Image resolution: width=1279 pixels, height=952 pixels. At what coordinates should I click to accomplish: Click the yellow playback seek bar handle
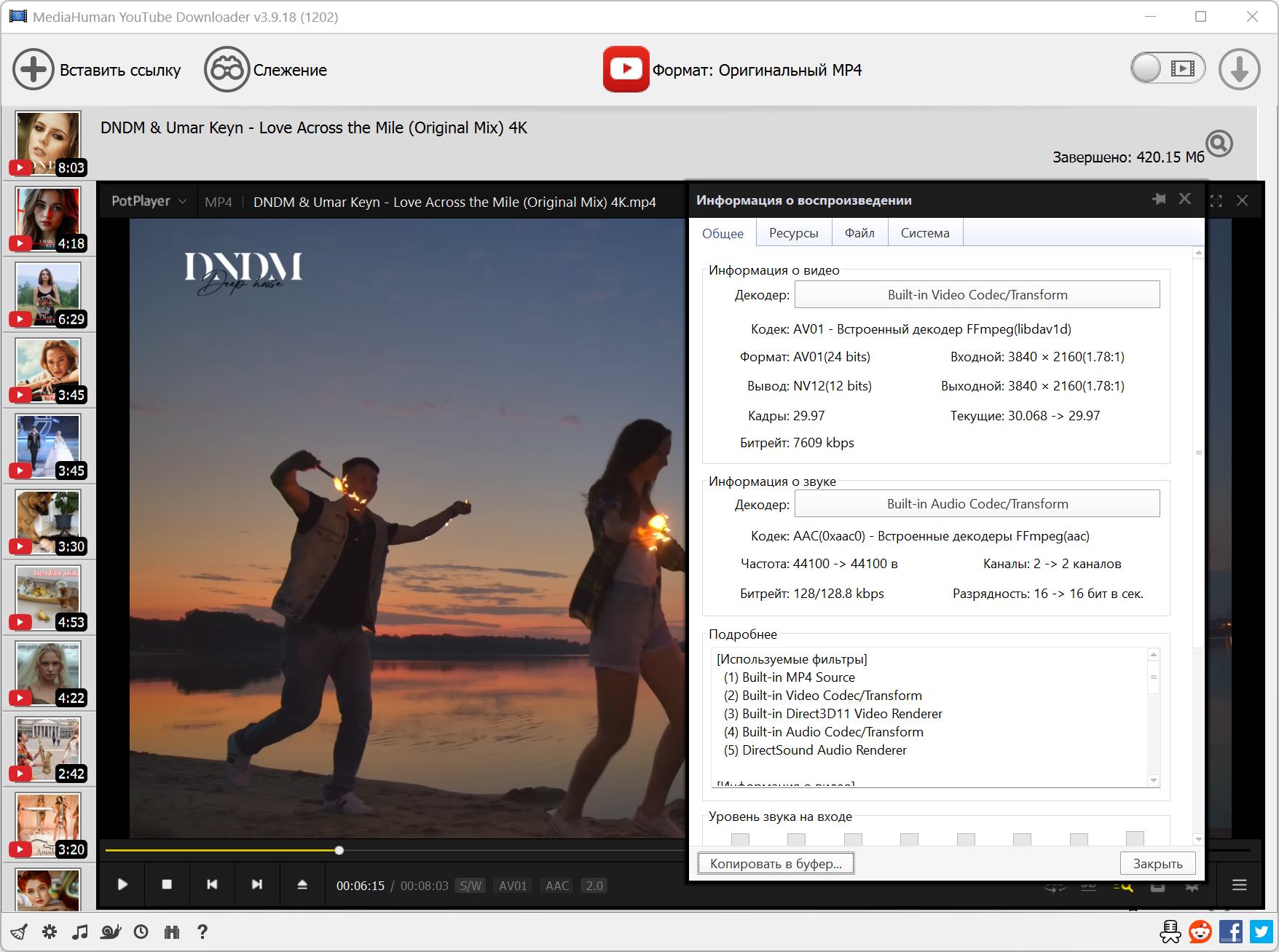click(x=339, y=850)
